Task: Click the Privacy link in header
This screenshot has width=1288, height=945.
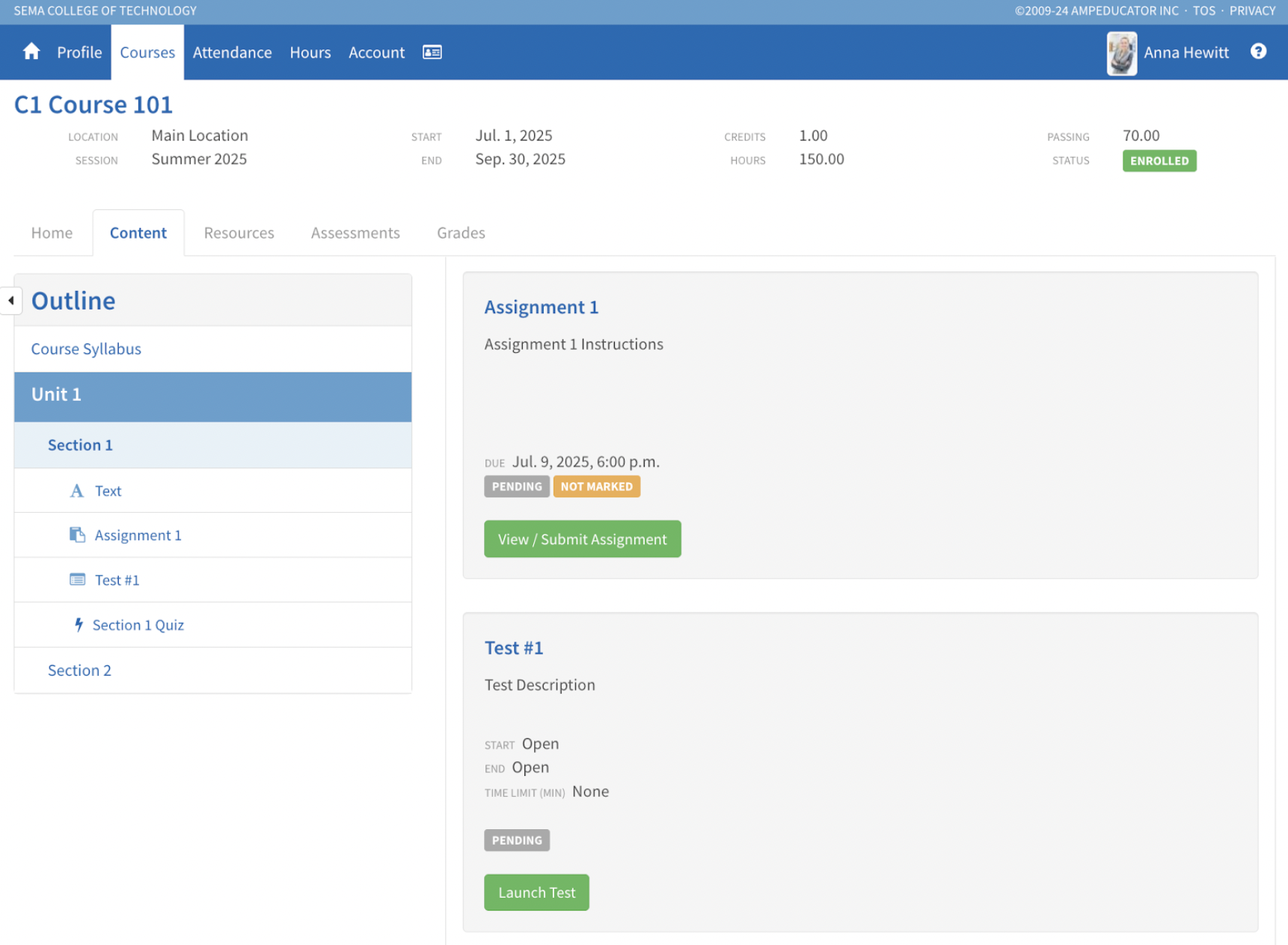Action: click(1252, 10)
